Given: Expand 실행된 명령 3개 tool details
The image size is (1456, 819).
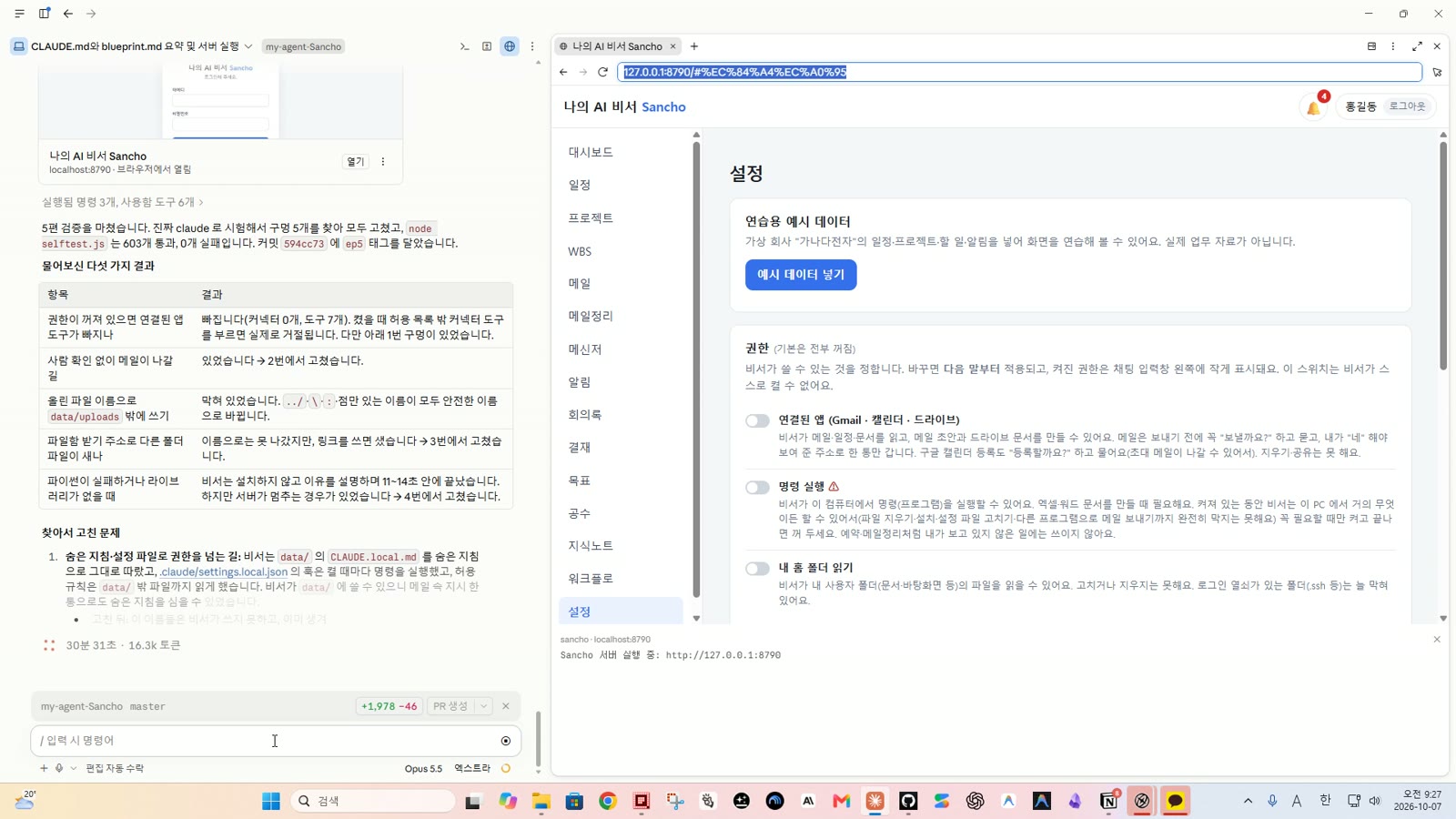Looking at the screenshot, I should (123, 202).
